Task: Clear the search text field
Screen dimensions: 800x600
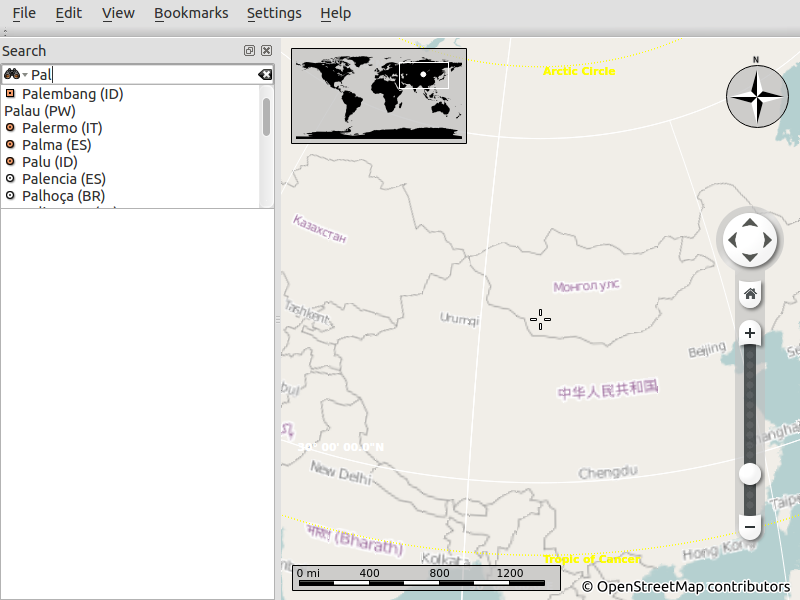Action: click(264, 75)
